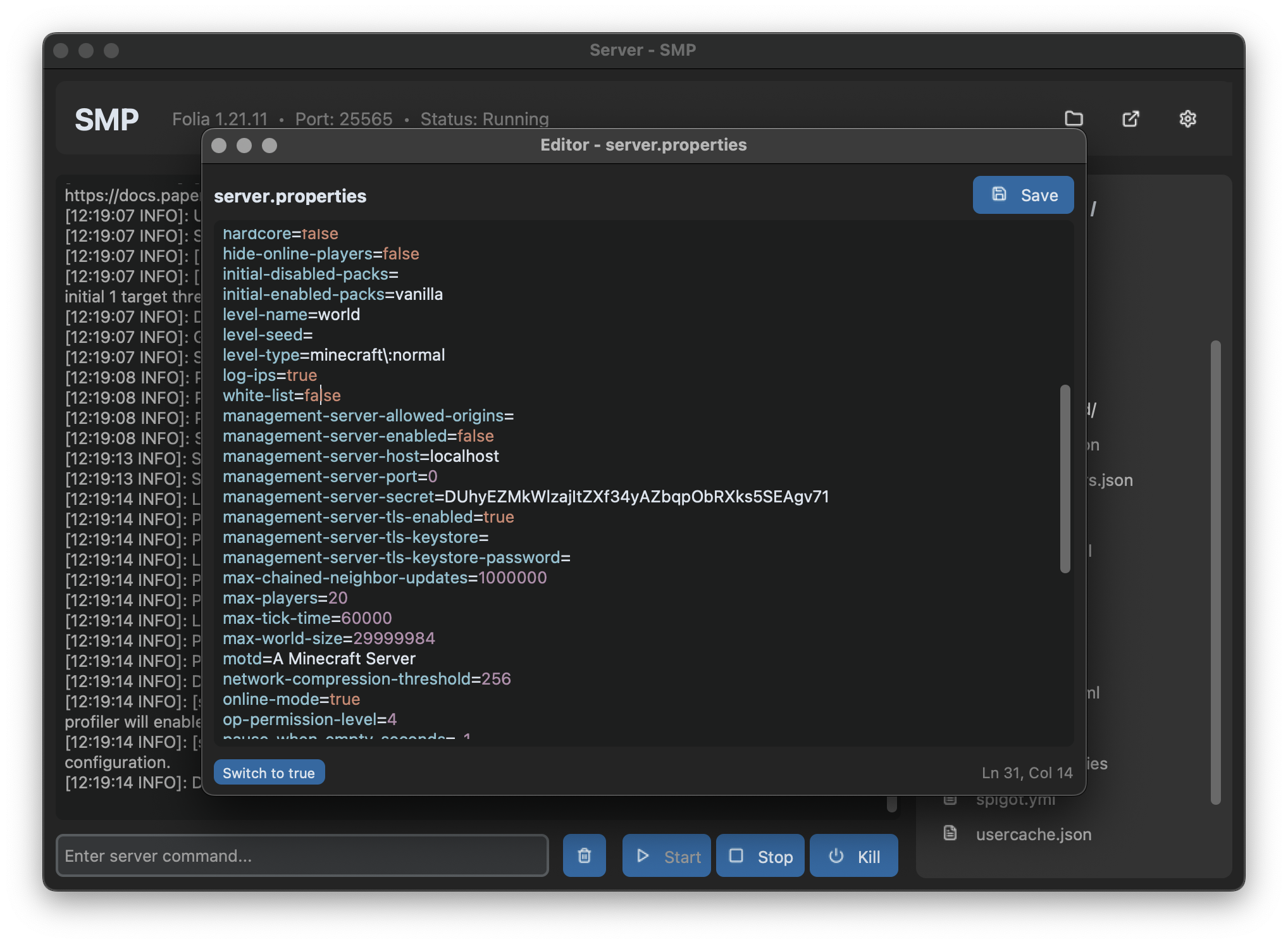Kill the server process
1288x944 pixels.
click(854, 855)
